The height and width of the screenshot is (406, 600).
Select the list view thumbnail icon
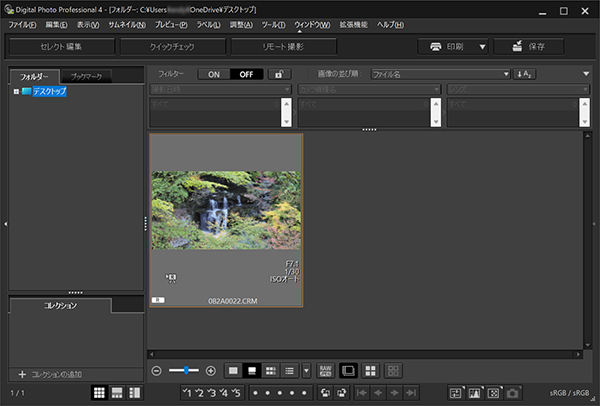[x=288, y=370]
